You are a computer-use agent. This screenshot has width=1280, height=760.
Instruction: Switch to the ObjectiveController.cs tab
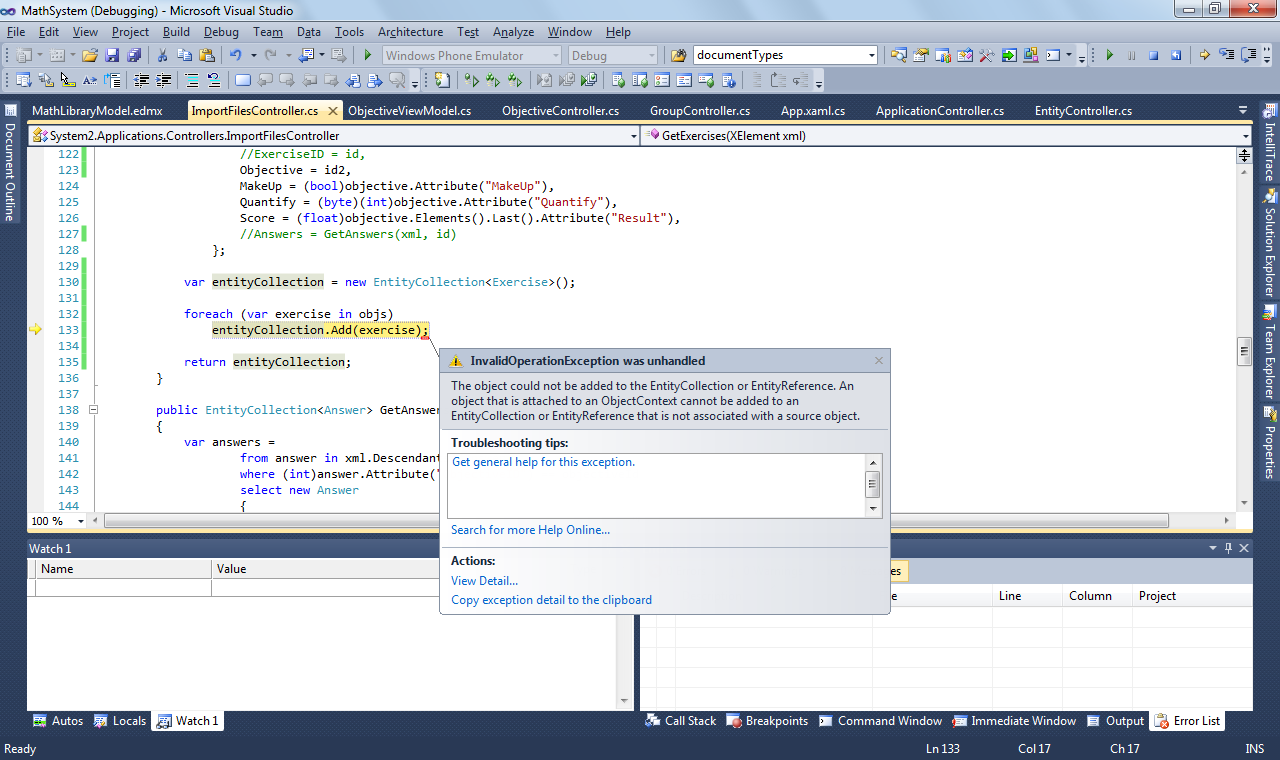tap(560, 111)
